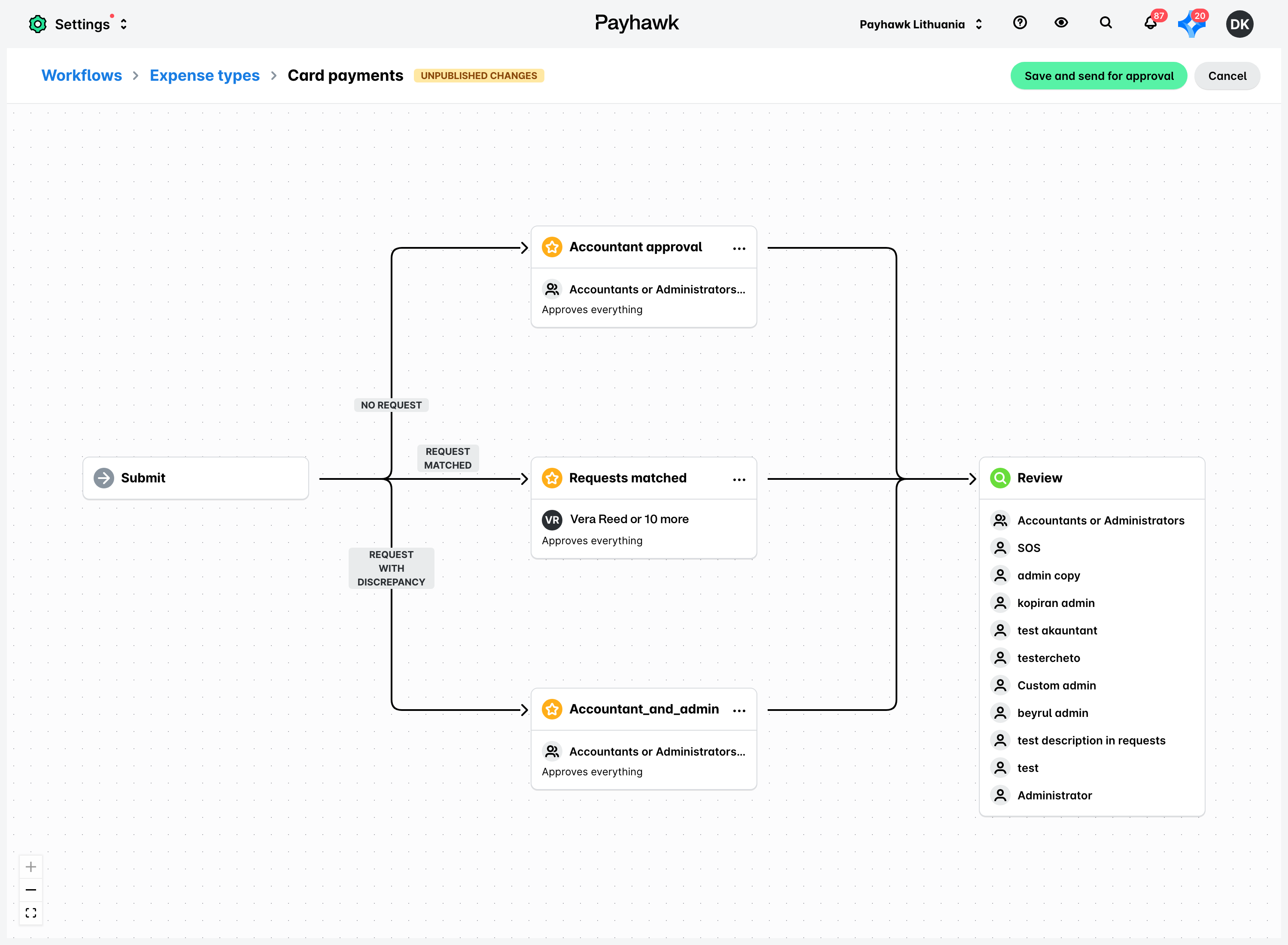Screen dimensions: 1288x945
Task: Expand the Settings section switcher arrows
Action: (124, 24)
